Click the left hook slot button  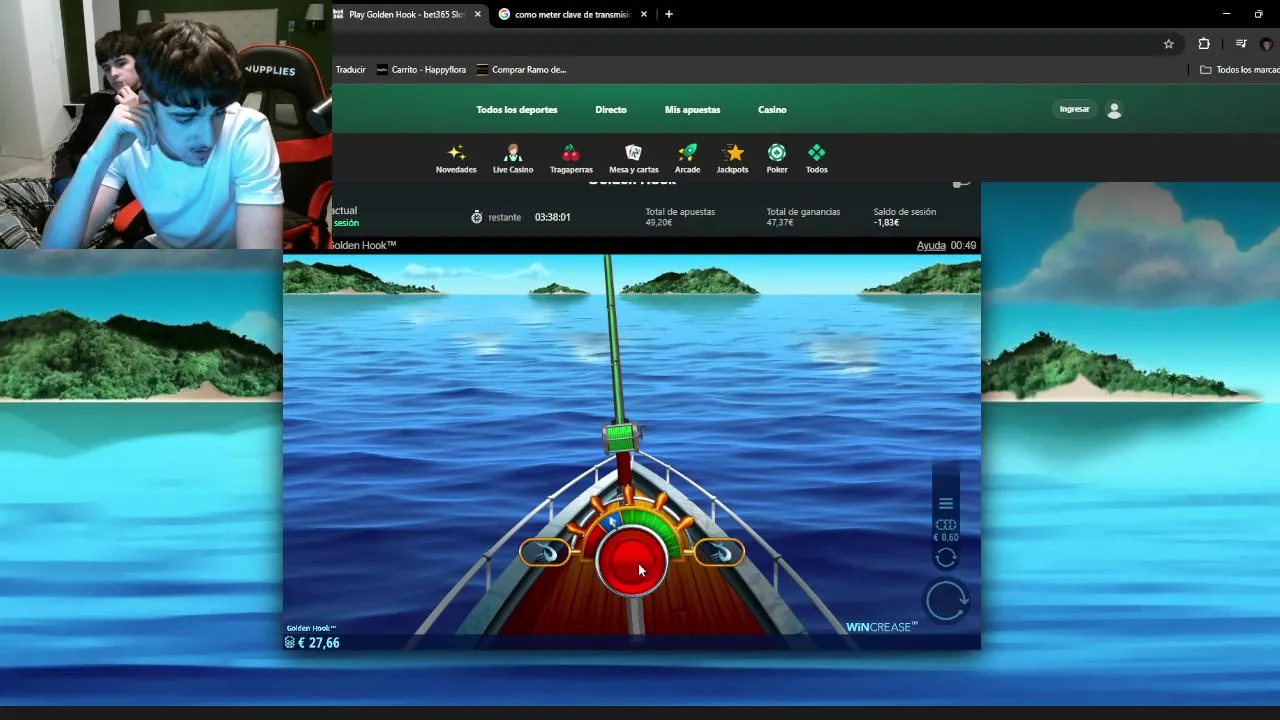click(545, 552)
